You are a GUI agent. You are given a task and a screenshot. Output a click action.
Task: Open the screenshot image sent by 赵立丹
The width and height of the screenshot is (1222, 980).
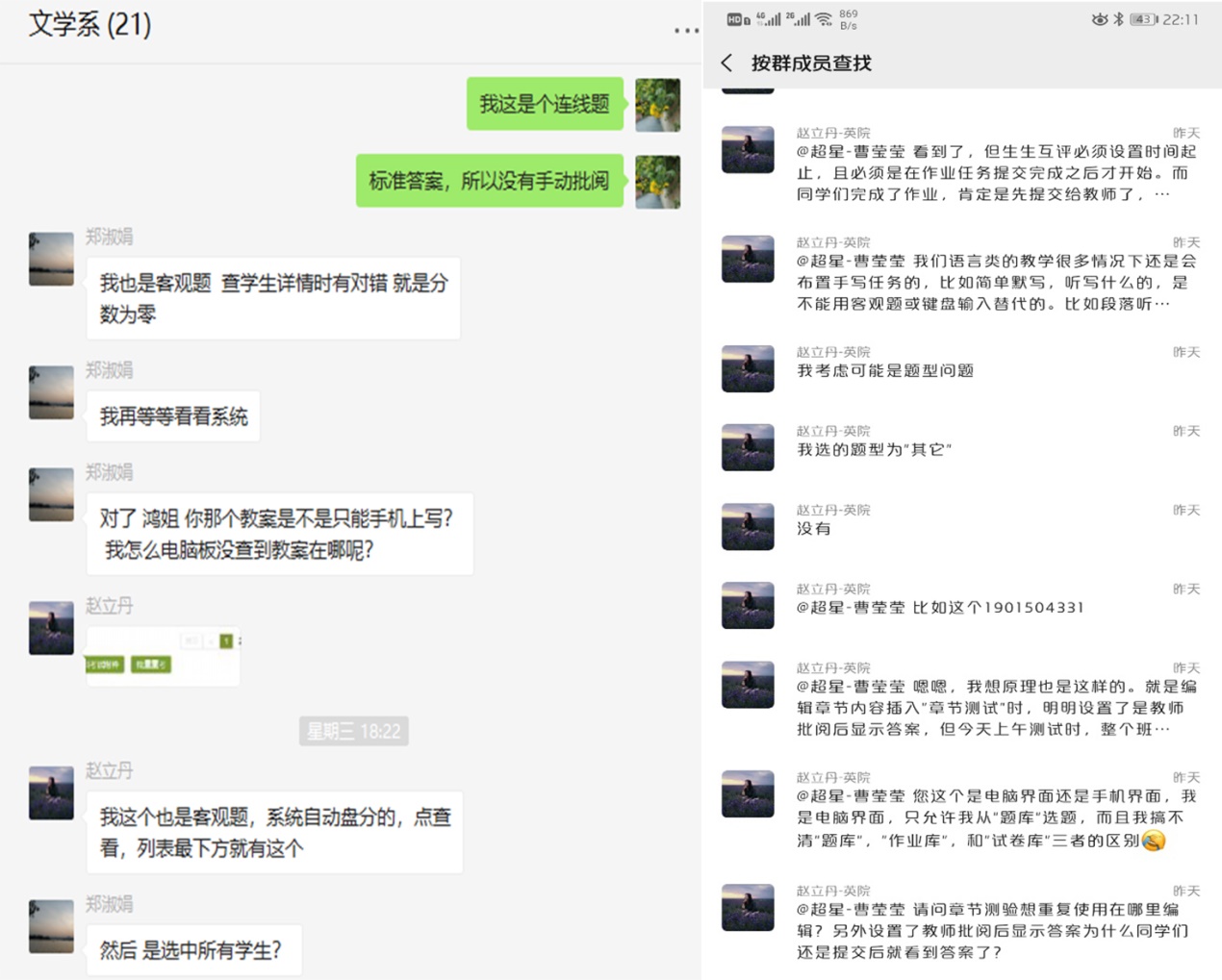pos(164,656)
